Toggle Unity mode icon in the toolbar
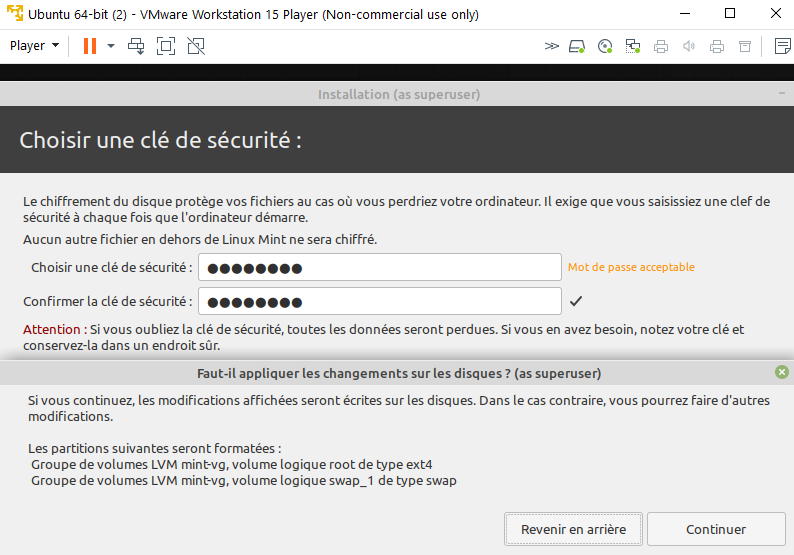Image resolution: width=794 pixels, height=555 pixels. [x=196, y=46]
